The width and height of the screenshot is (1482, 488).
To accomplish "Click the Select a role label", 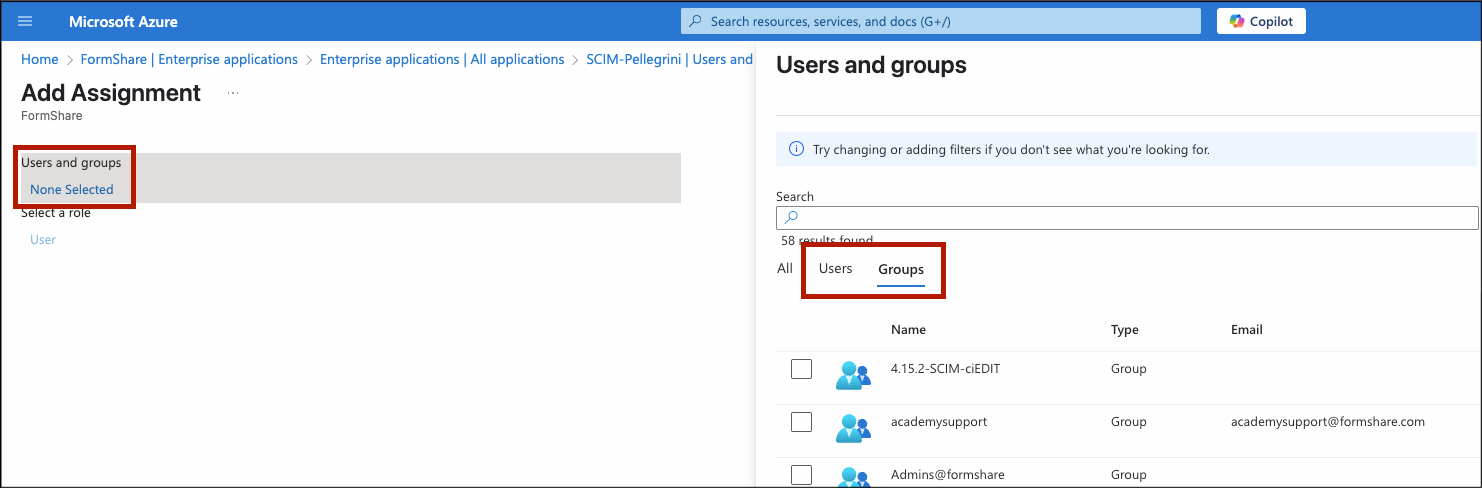I will [x=56, y=212].
